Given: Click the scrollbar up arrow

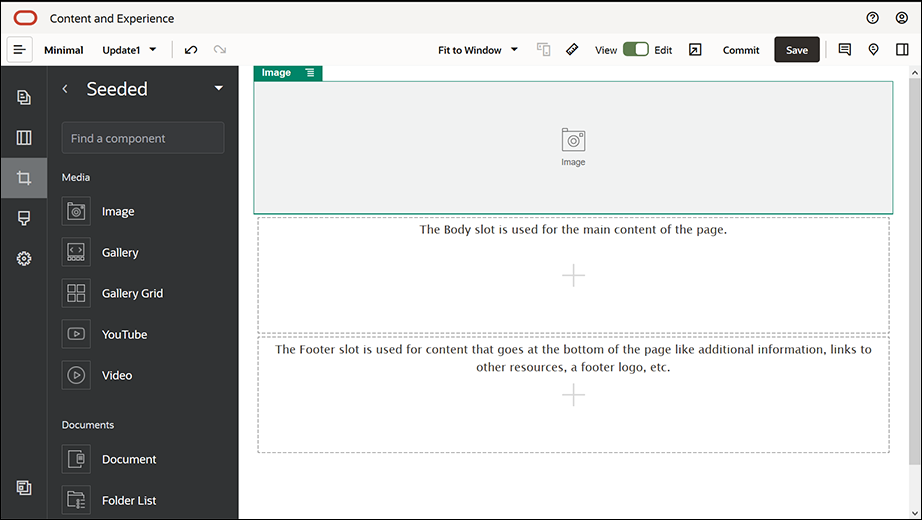Looking at the screenshot, I should click(x=914, y=72).
